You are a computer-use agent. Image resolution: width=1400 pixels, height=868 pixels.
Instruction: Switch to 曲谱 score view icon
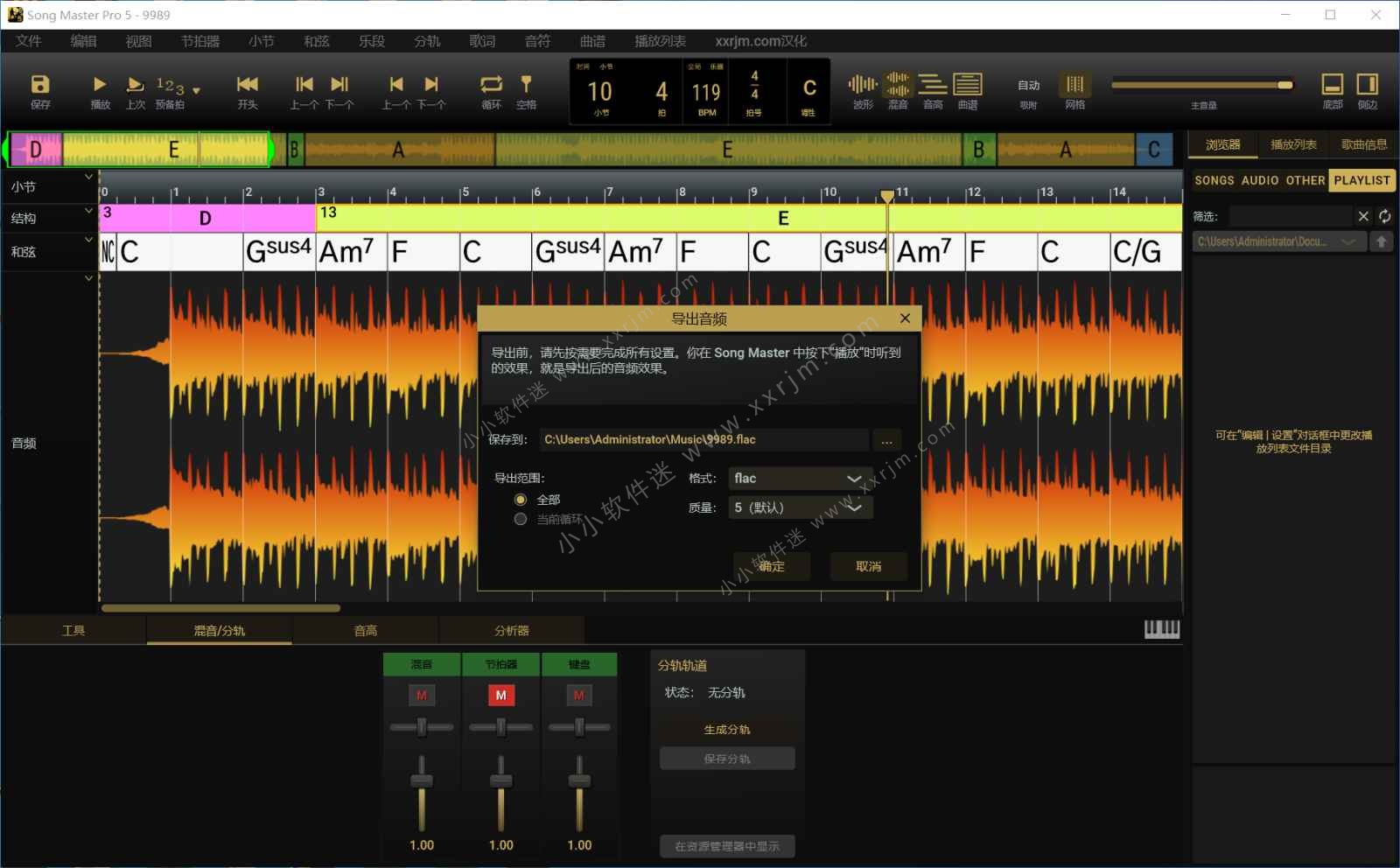(968, 85)
